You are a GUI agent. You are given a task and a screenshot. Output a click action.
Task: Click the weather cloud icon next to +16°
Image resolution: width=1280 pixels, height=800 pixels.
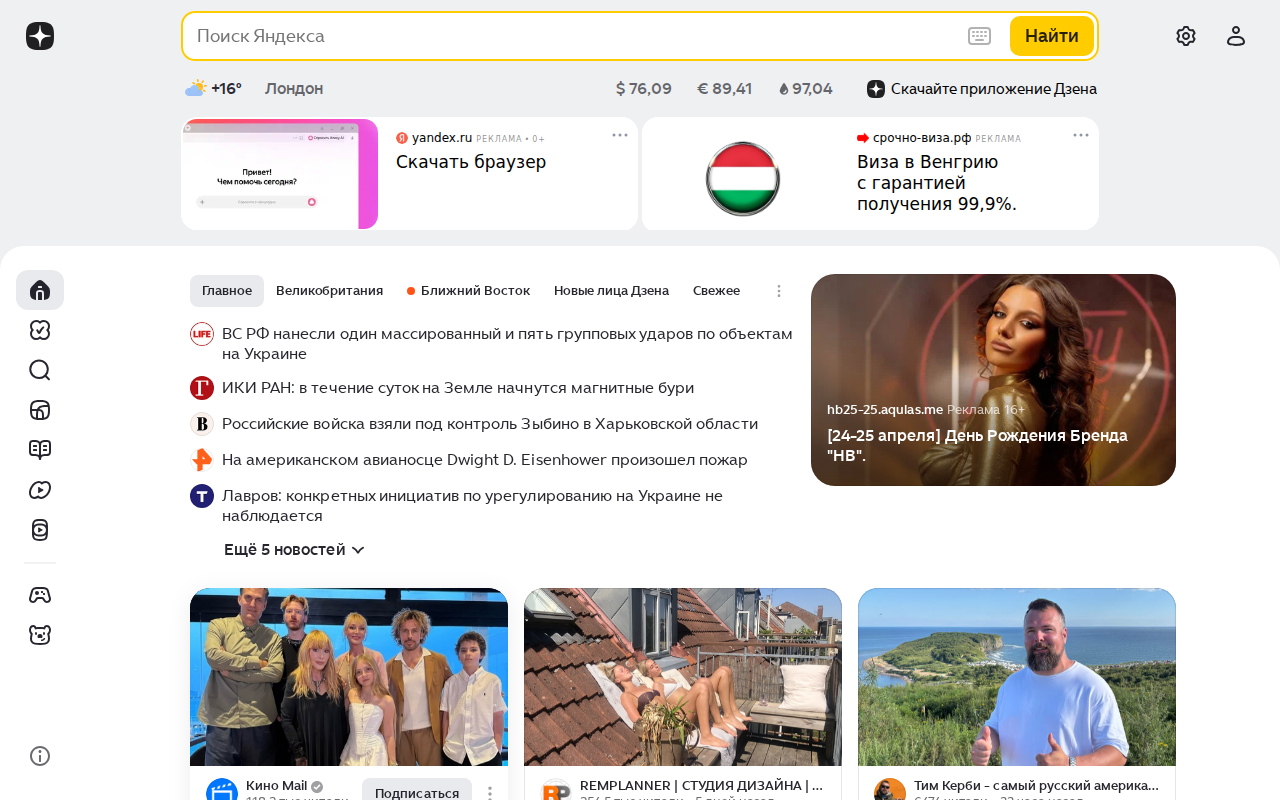coord(196,88)
